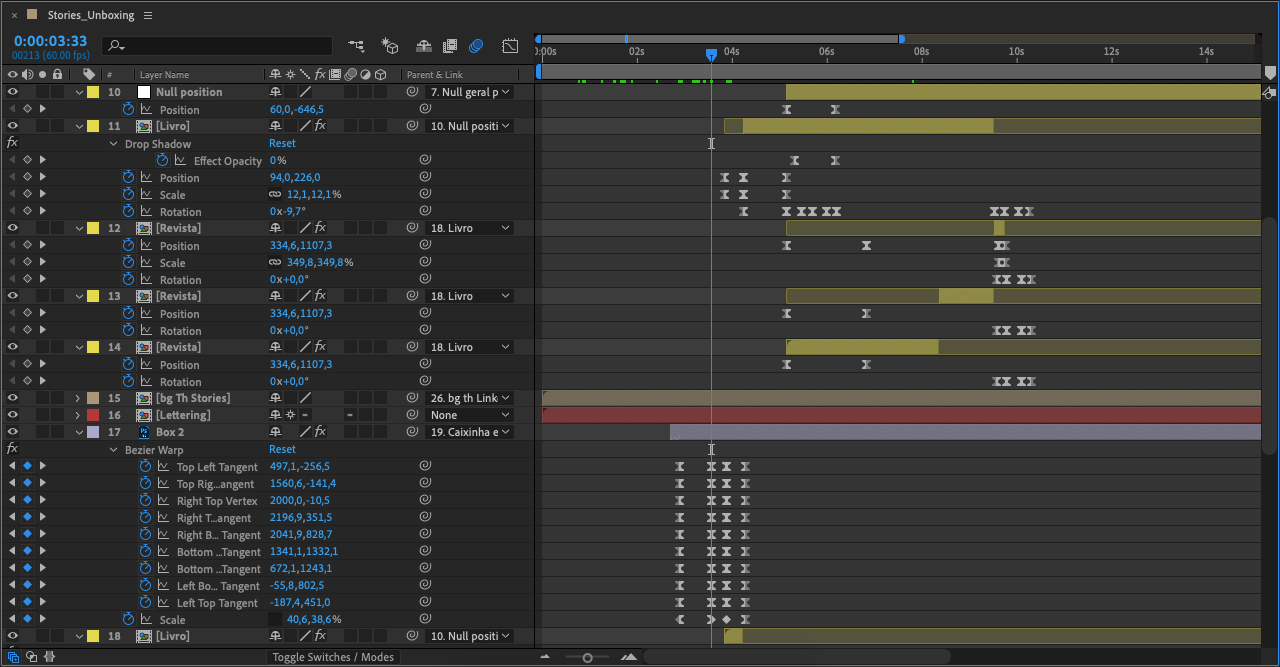
Task: Toggle Draft 3D icon in timeline header
Action: 390,46
